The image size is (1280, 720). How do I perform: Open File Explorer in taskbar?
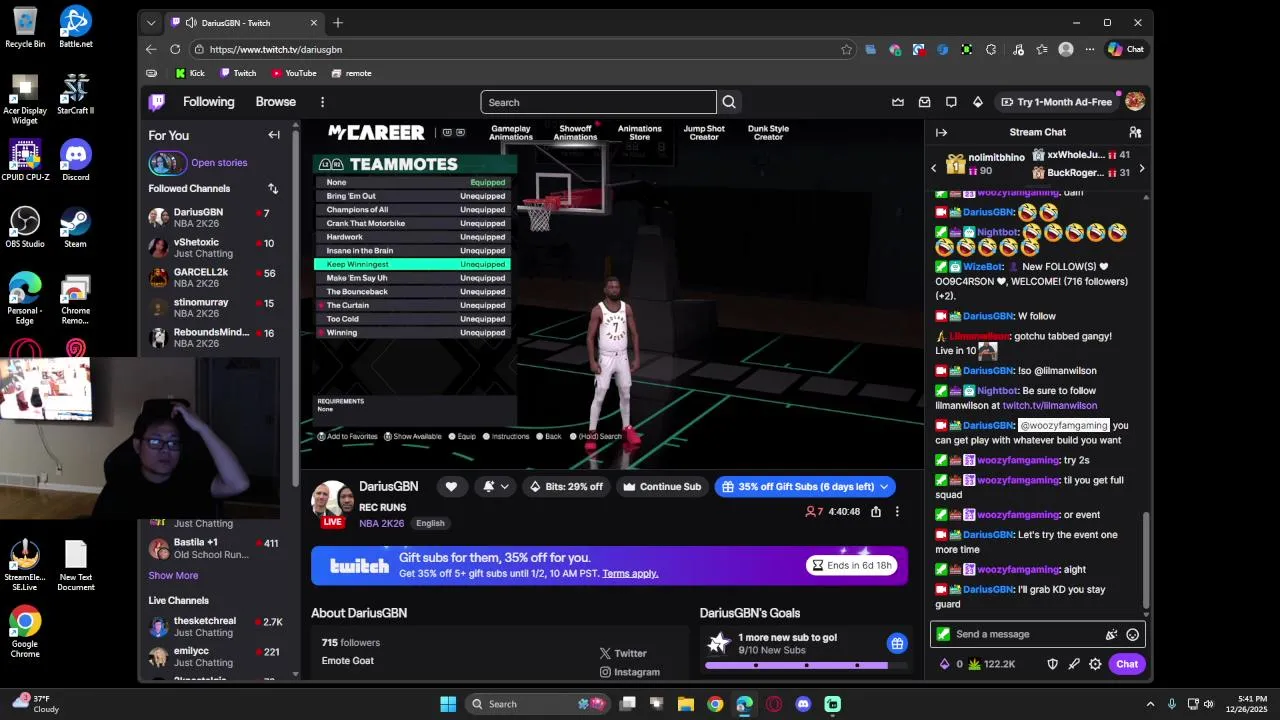pyautogui.click(x=686, y=704)
